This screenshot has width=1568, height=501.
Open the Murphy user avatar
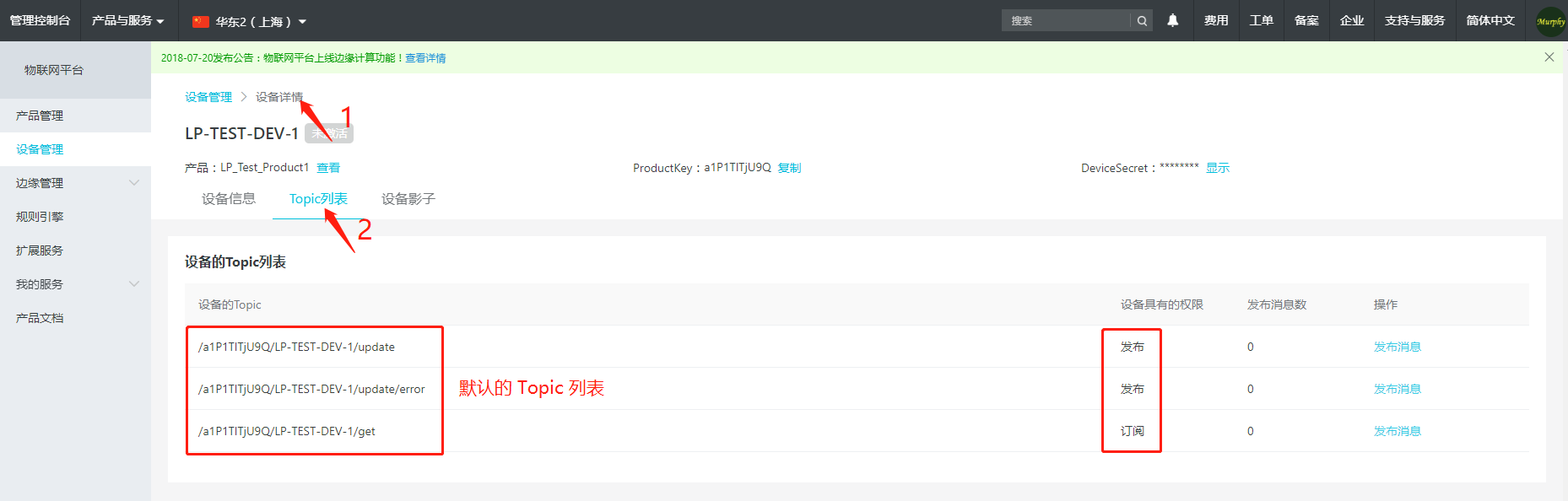pos(1550,21)
